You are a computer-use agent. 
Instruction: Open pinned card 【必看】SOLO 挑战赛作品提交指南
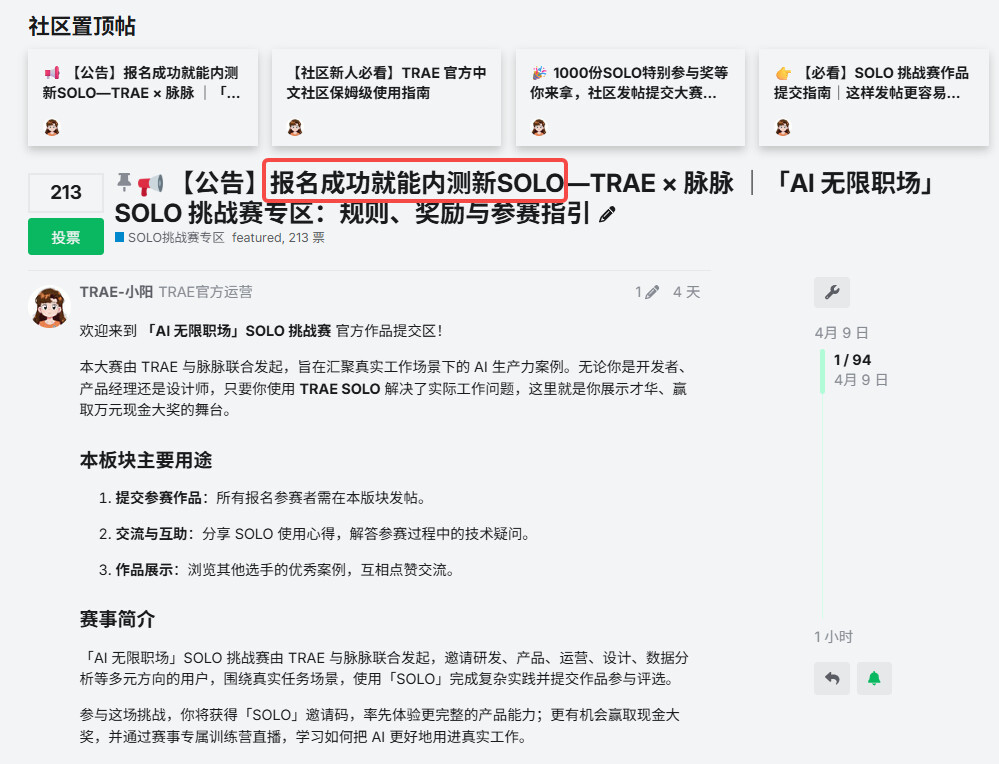coord(870,83)
